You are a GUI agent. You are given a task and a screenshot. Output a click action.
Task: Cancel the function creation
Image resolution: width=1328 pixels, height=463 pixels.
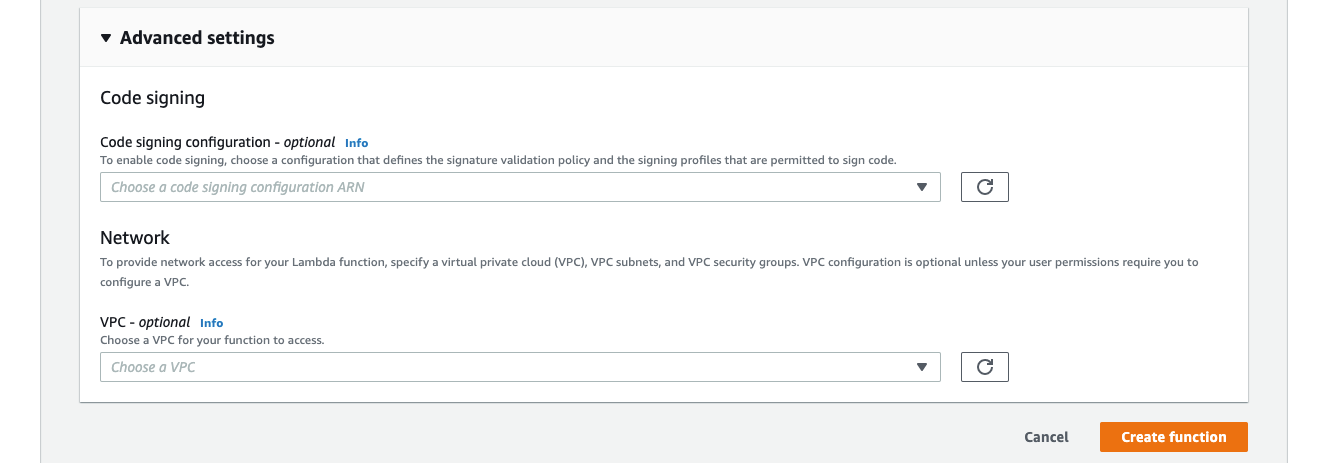pyautogui.click(x=1046, y=437)
